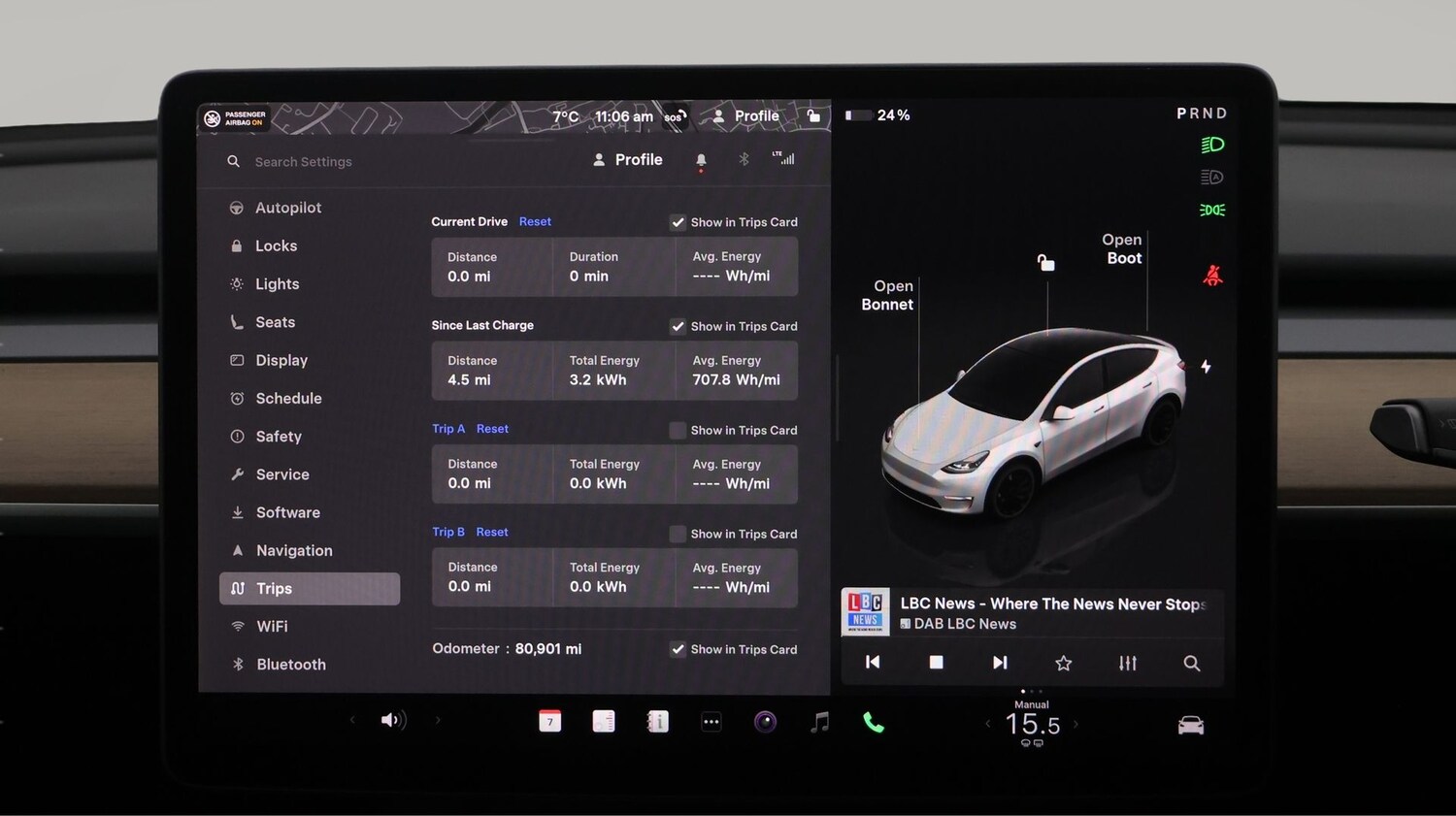Lower volume using the left chevron

[352, 720]
